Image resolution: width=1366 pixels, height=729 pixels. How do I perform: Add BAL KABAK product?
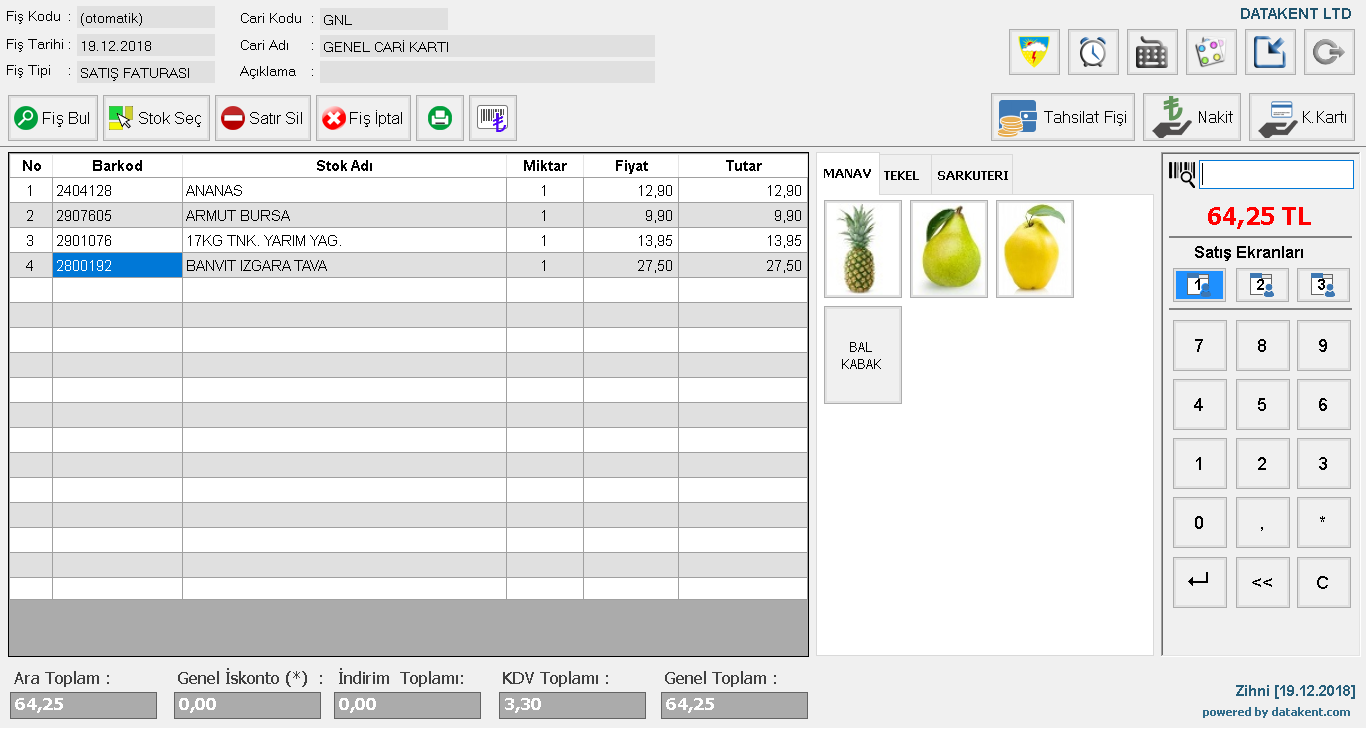pyautogui.click(x=863, y=355)
